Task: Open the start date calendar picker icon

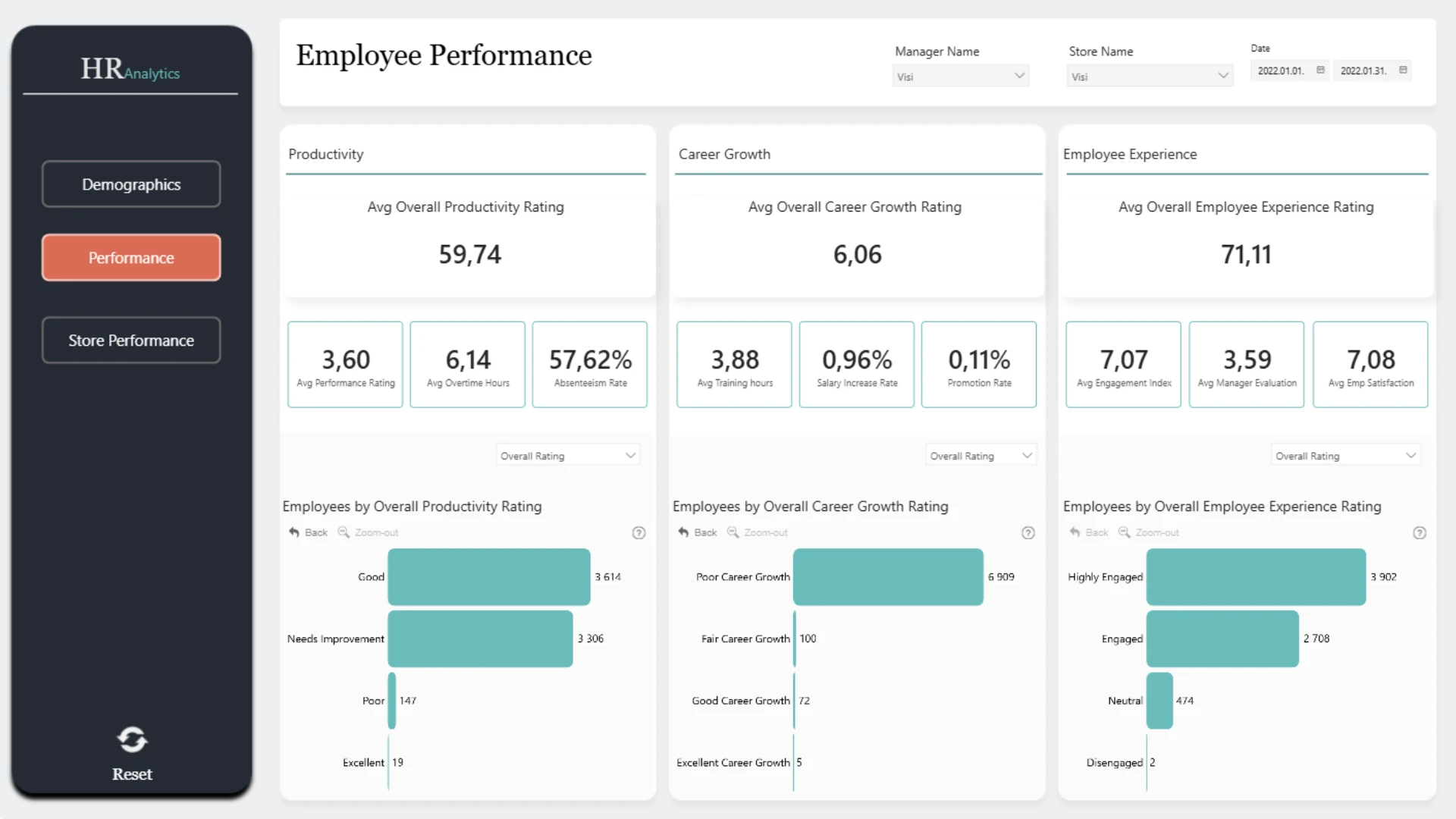Action: pos(1320,70)
